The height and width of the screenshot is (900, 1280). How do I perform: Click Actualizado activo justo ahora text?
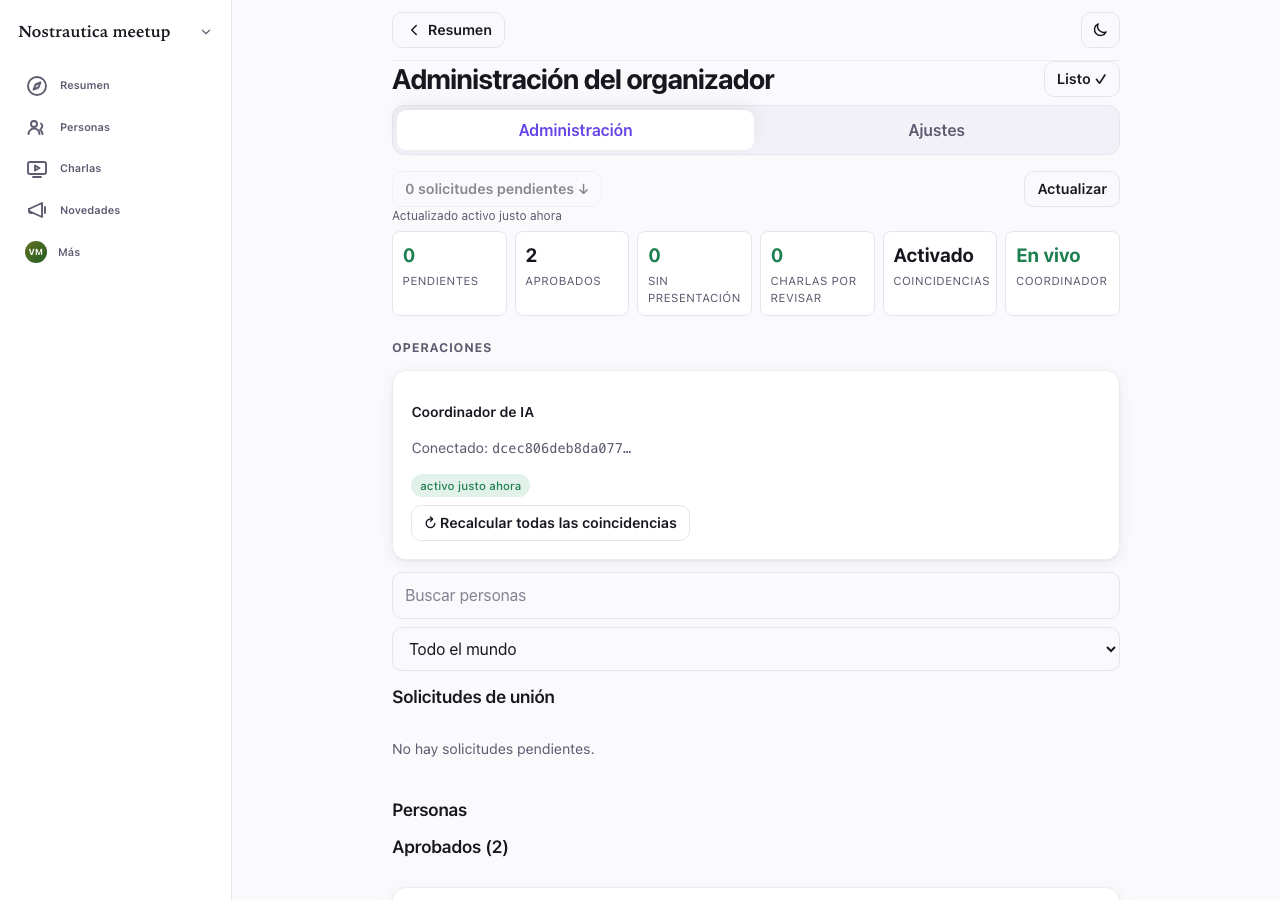(477, 216)
